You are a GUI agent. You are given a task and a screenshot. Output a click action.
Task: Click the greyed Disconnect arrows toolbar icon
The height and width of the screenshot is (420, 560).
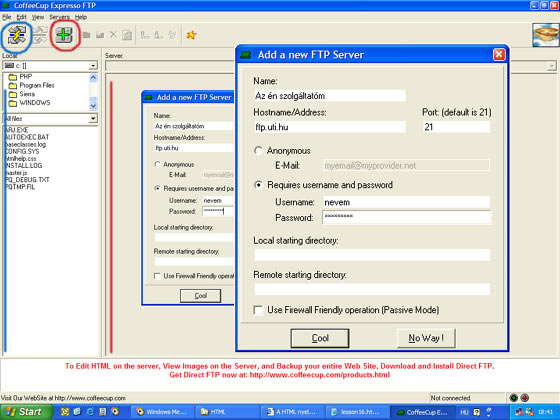pos(40,35)
